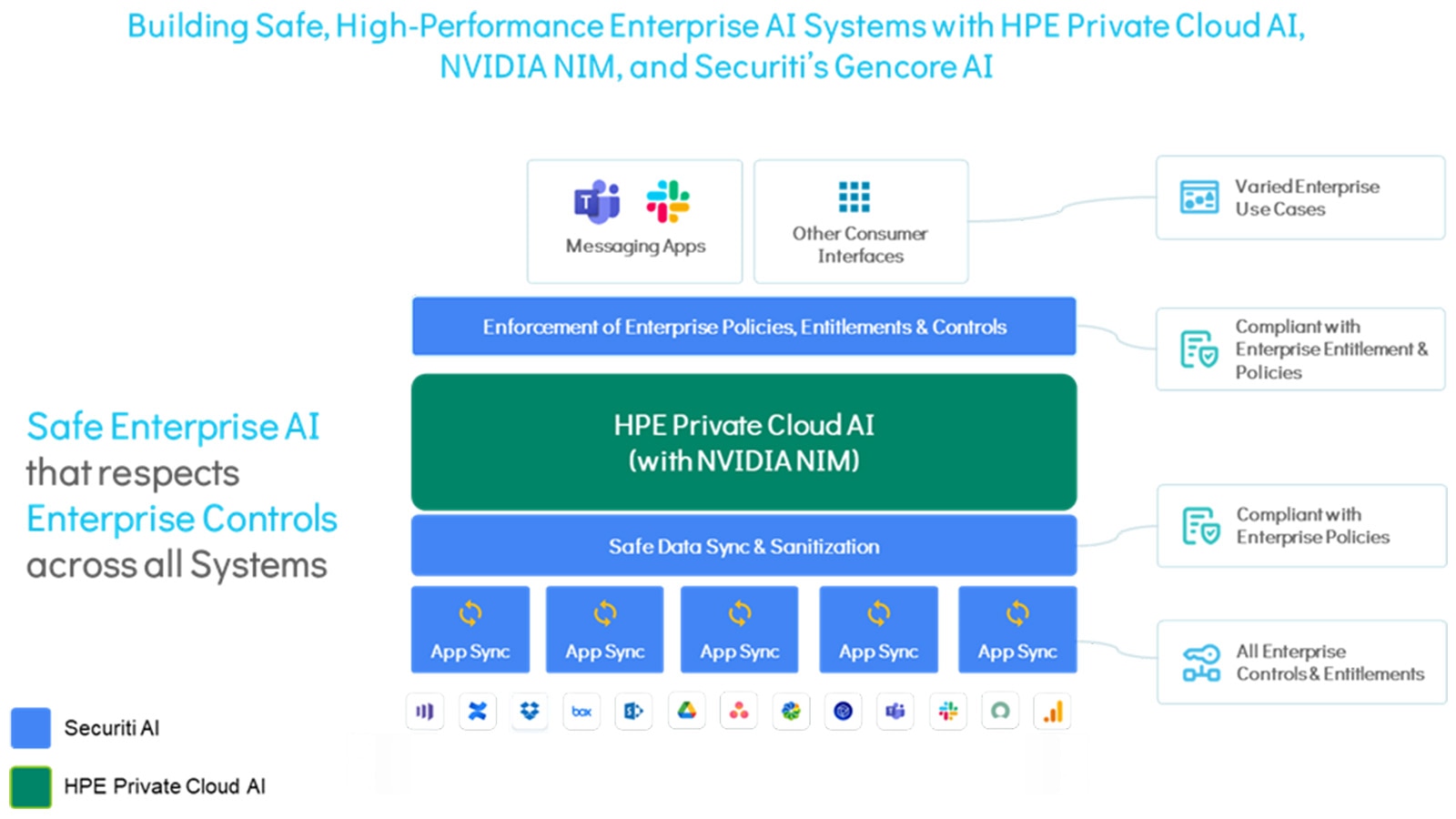The height and width of the screenshot is (819, 1456).
Task: Select the Dropbox icon
Action: tap(530, 712)
